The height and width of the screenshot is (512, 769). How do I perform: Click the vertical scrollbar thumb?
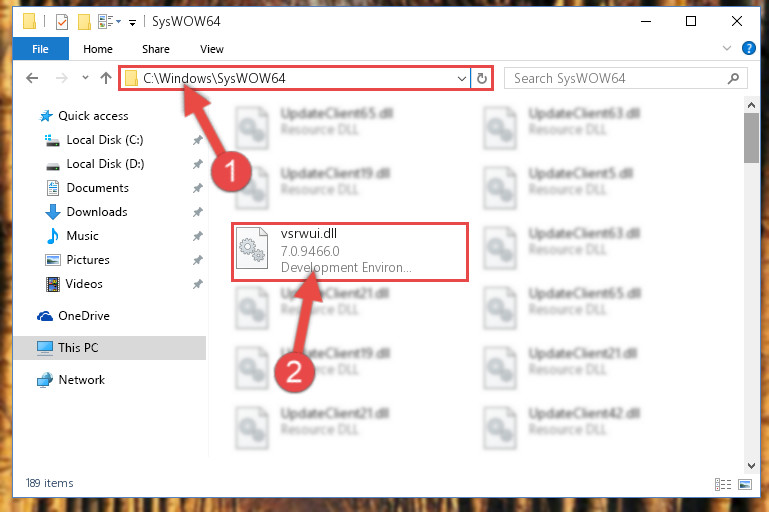(x=751, y=138)
